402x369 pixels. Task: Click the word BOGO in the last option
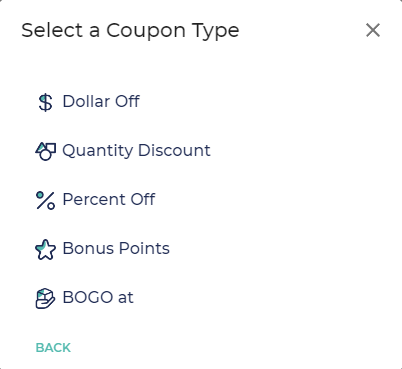pyautogui.click(x=88, y=297)
